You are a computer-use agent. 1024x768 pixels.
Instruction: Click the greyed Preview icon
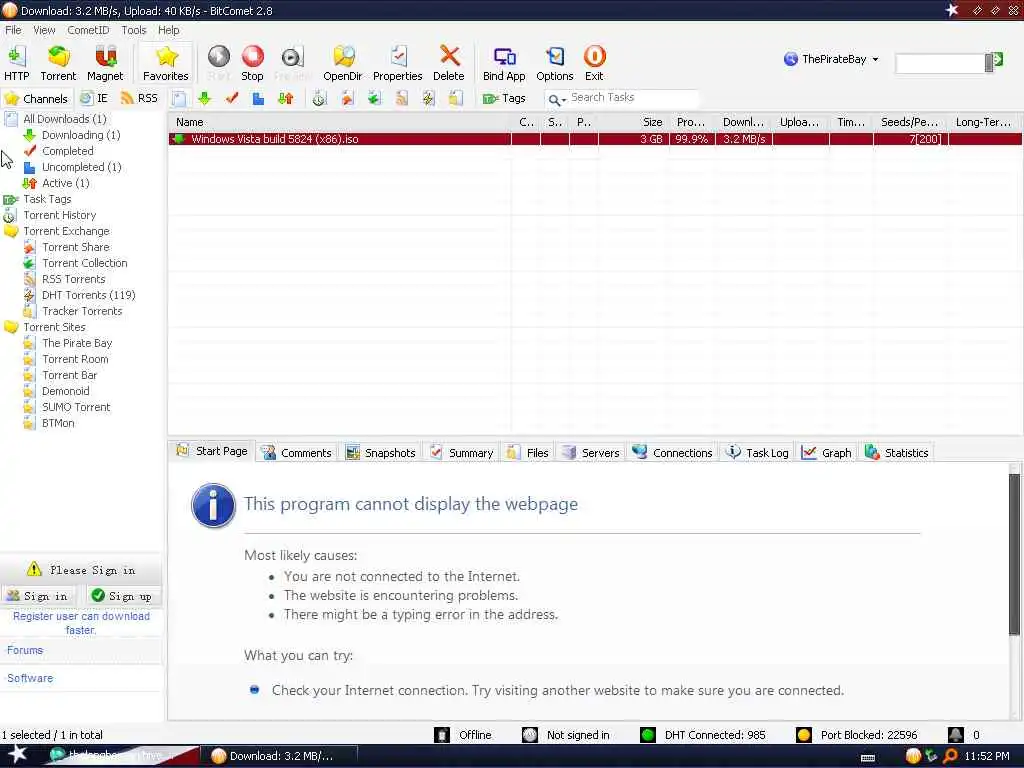292,63
